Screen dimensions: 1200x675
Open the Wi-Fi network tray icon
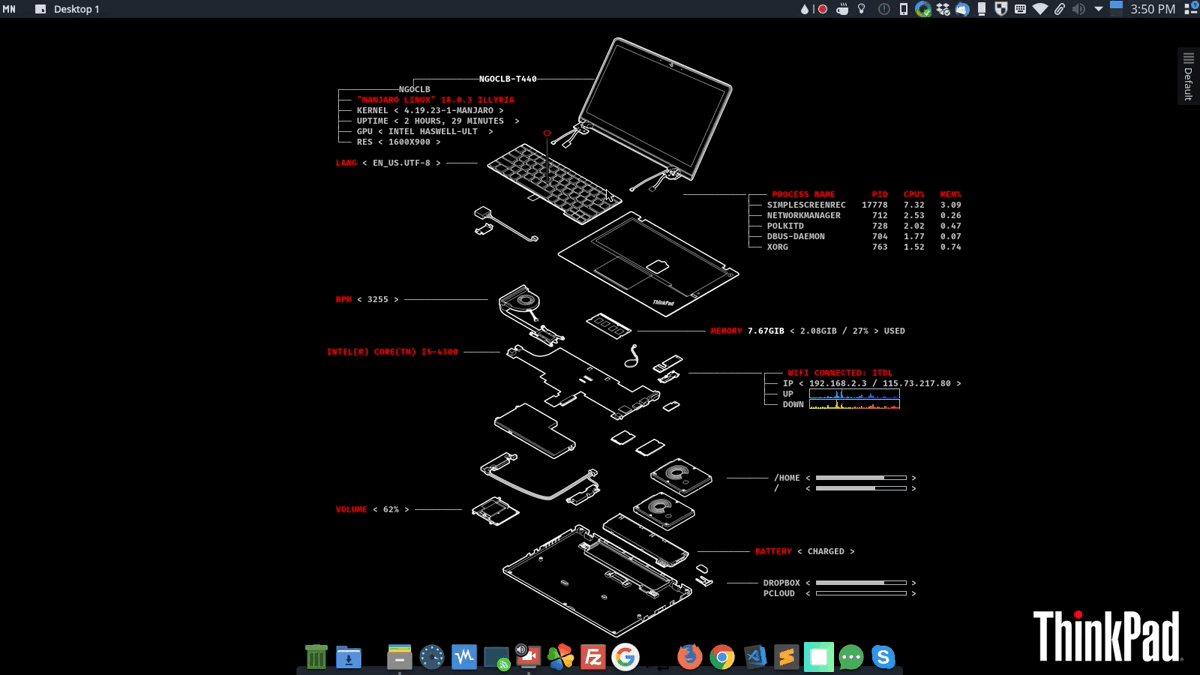click(1040, 9)
